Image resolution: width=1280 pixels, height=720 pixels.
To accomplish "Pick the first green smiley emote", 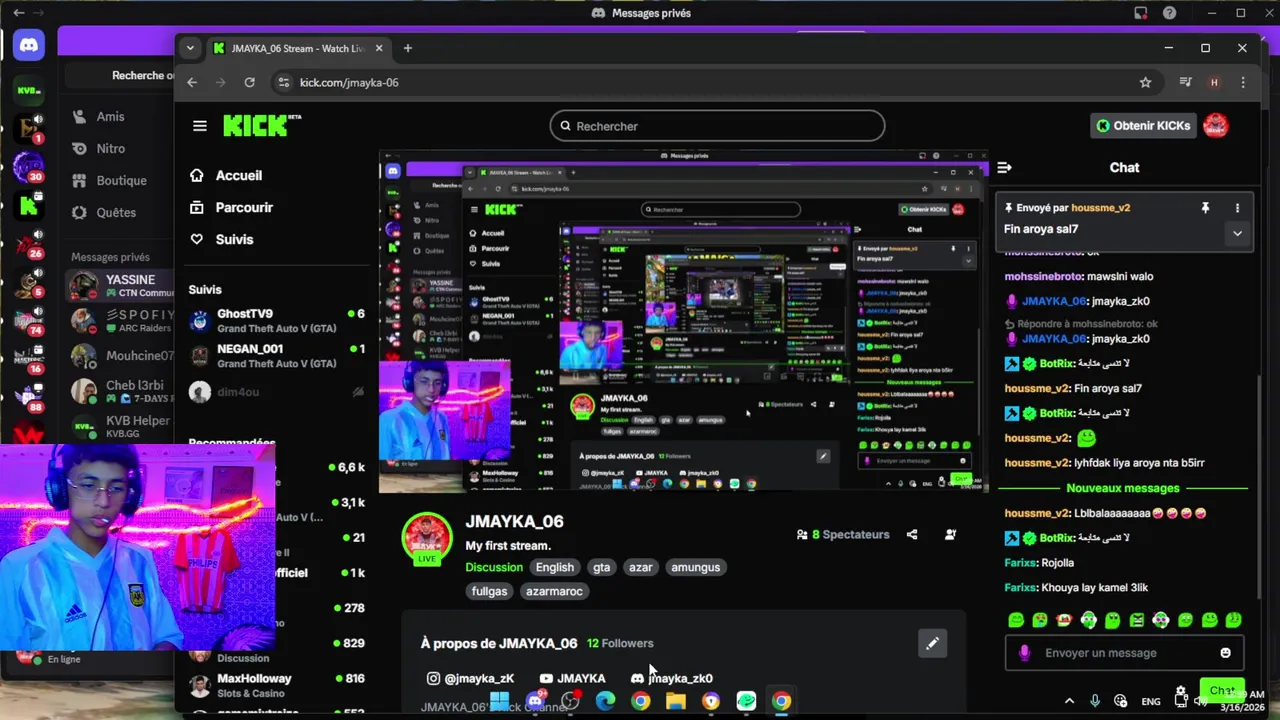I will tap(1016, 620).
